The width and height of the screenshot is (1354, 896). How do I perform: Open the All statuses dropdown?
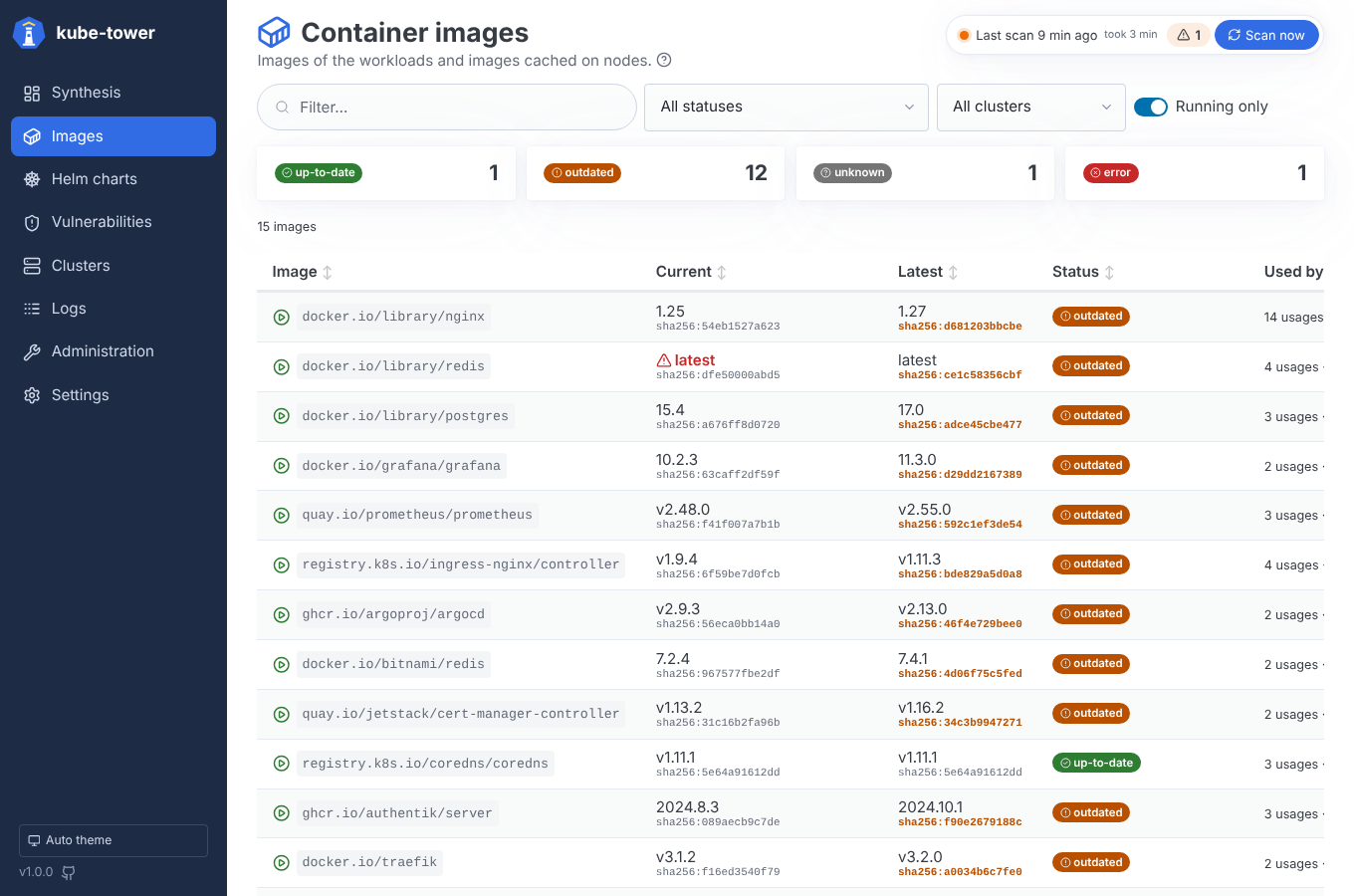pos(787,107)
